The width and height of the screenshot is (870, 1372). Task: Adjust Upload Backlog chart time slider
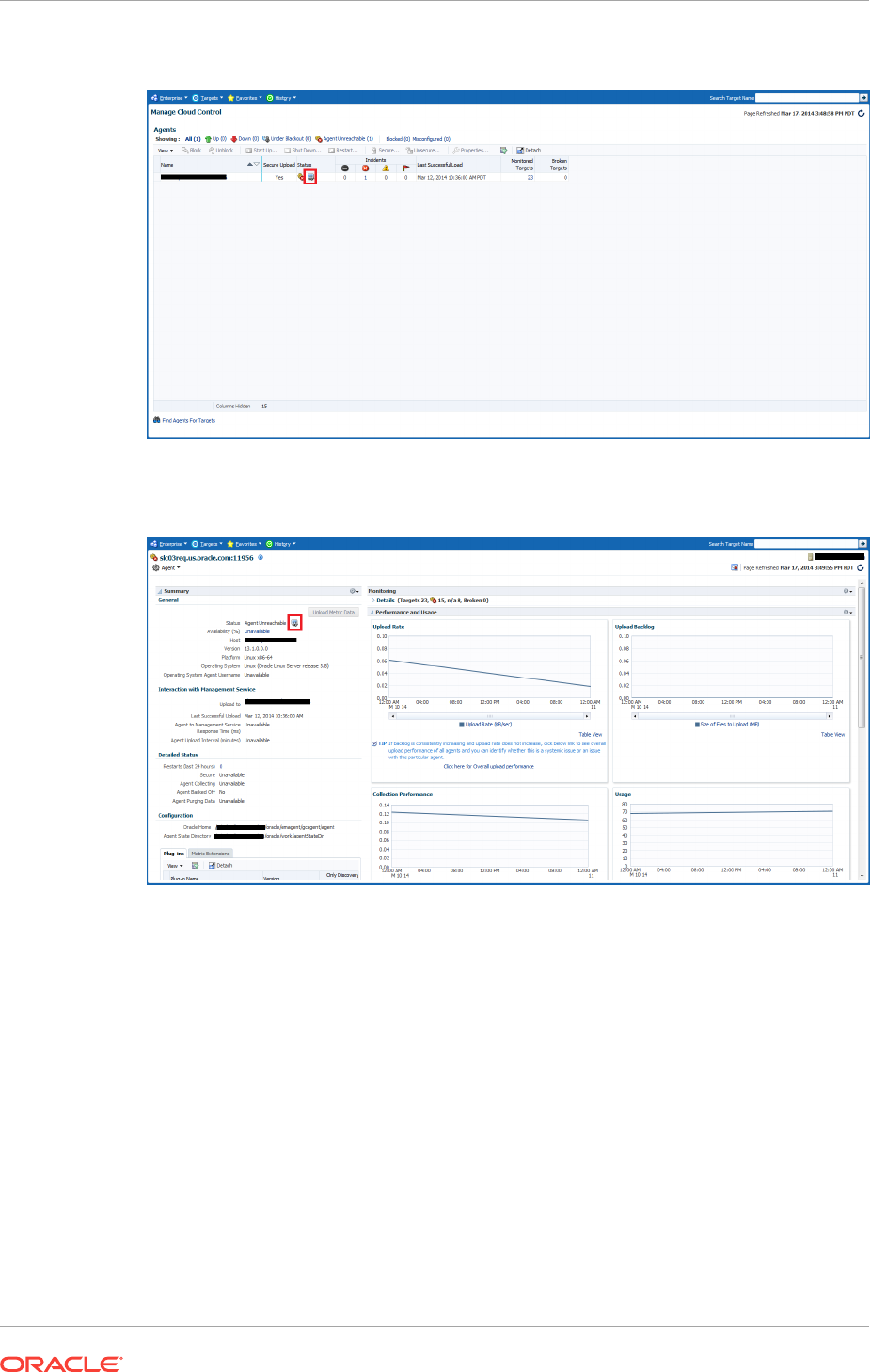tap(732, 716)
